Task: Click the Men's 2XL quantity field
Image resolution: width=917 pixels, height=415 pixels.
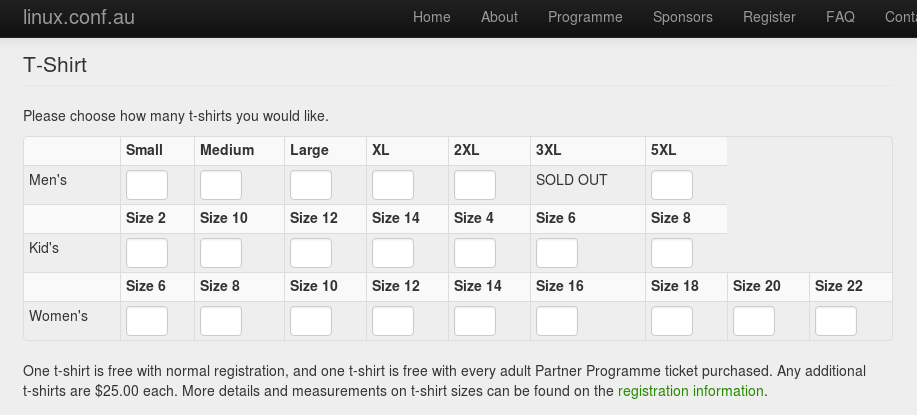Action: point(475,185)
